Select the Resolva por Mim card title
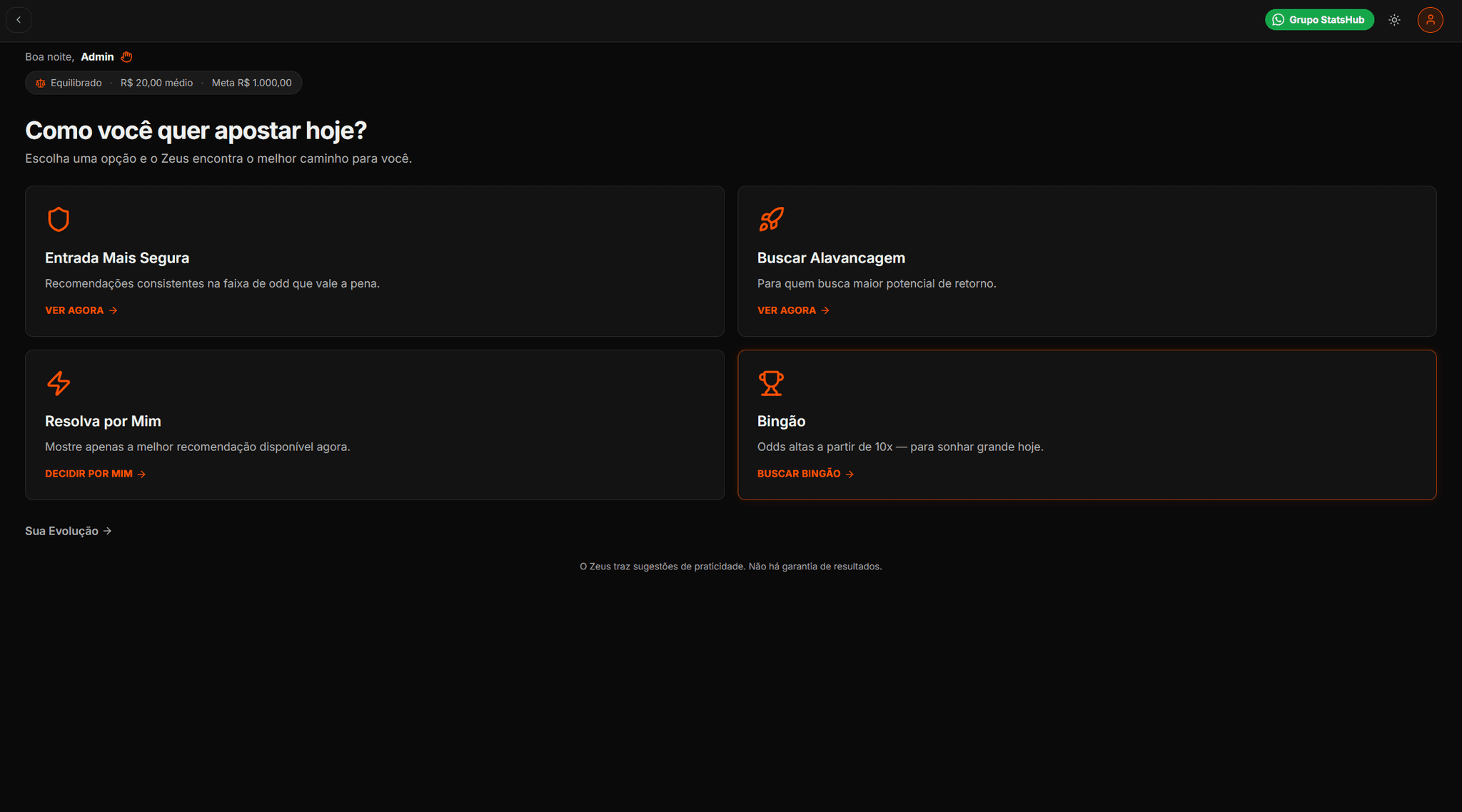 click(x=103, y=421)
